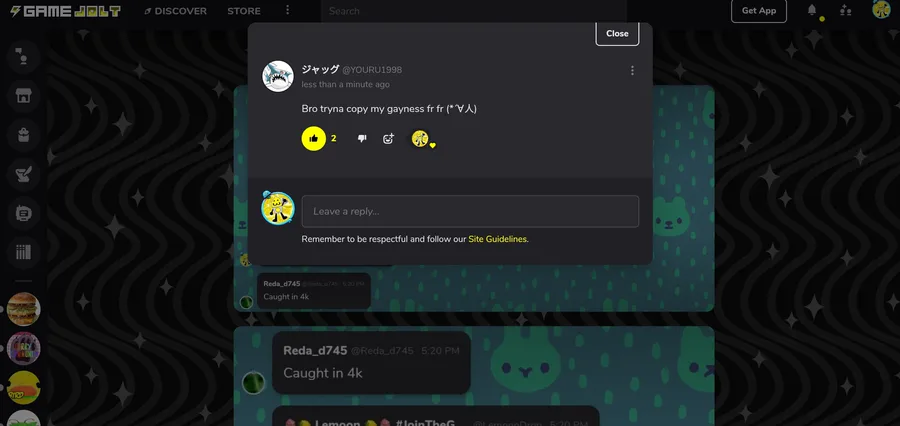Open the add reaction emoji picker
The image size is (900, 426).
point(389,138)
